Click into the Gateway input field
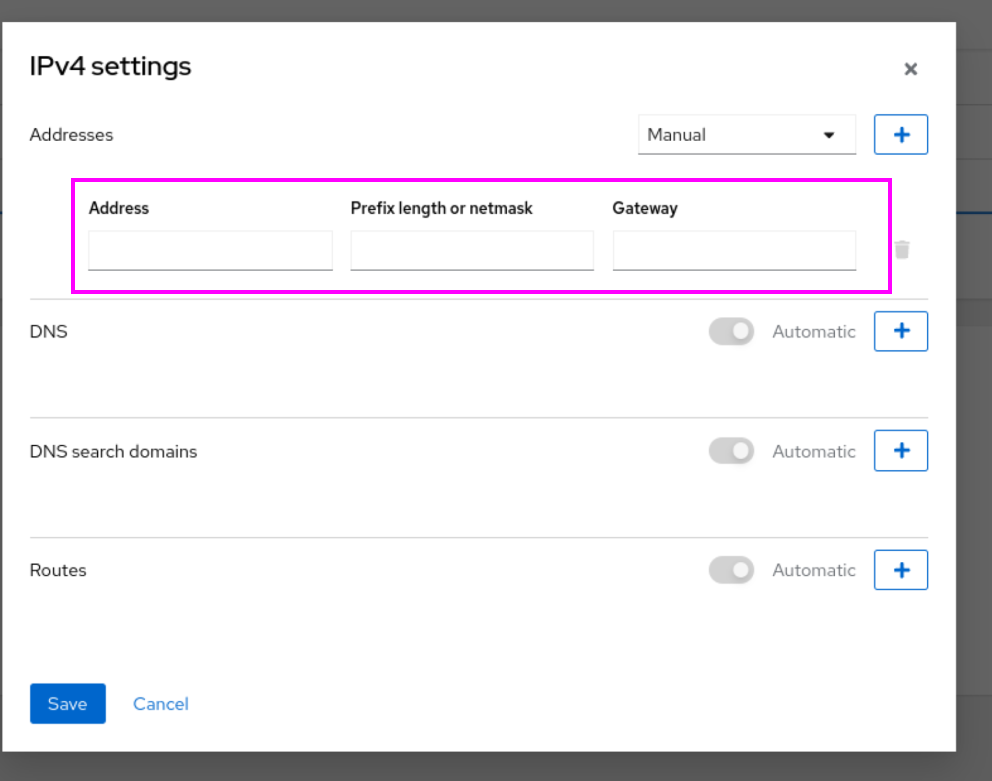Image resolution: width=992 pixels, height=781 pixels. 734,251
